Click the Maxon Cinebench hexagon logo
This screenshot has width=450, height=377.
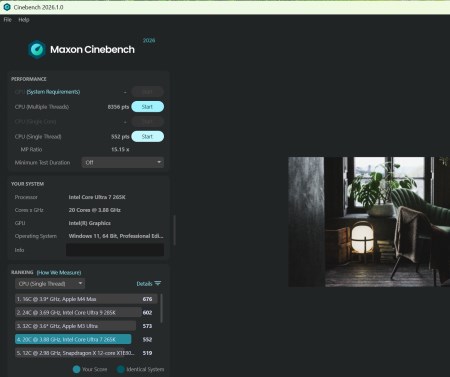coord(37,49)
